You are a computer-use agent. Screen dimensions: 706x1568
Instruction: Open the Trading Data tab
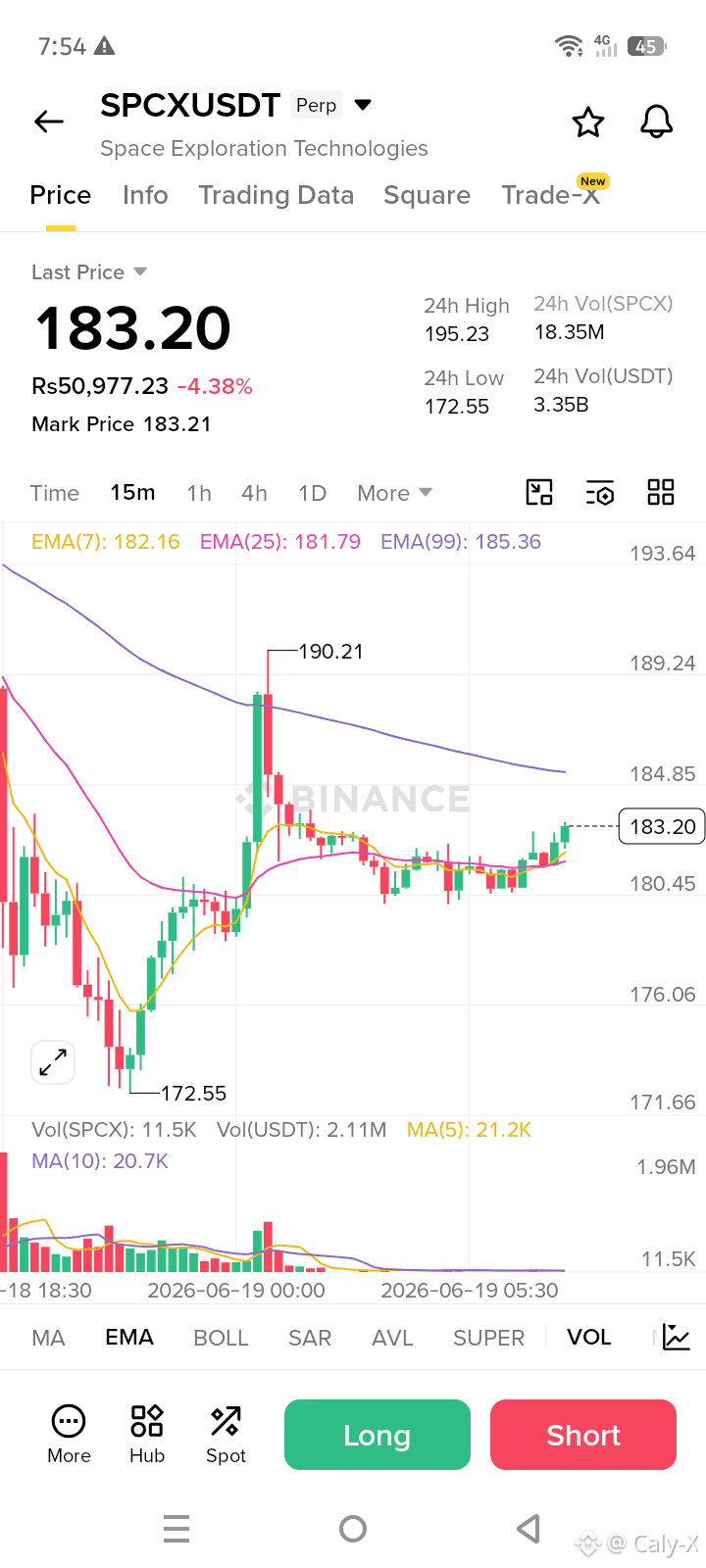click(277, 195)
